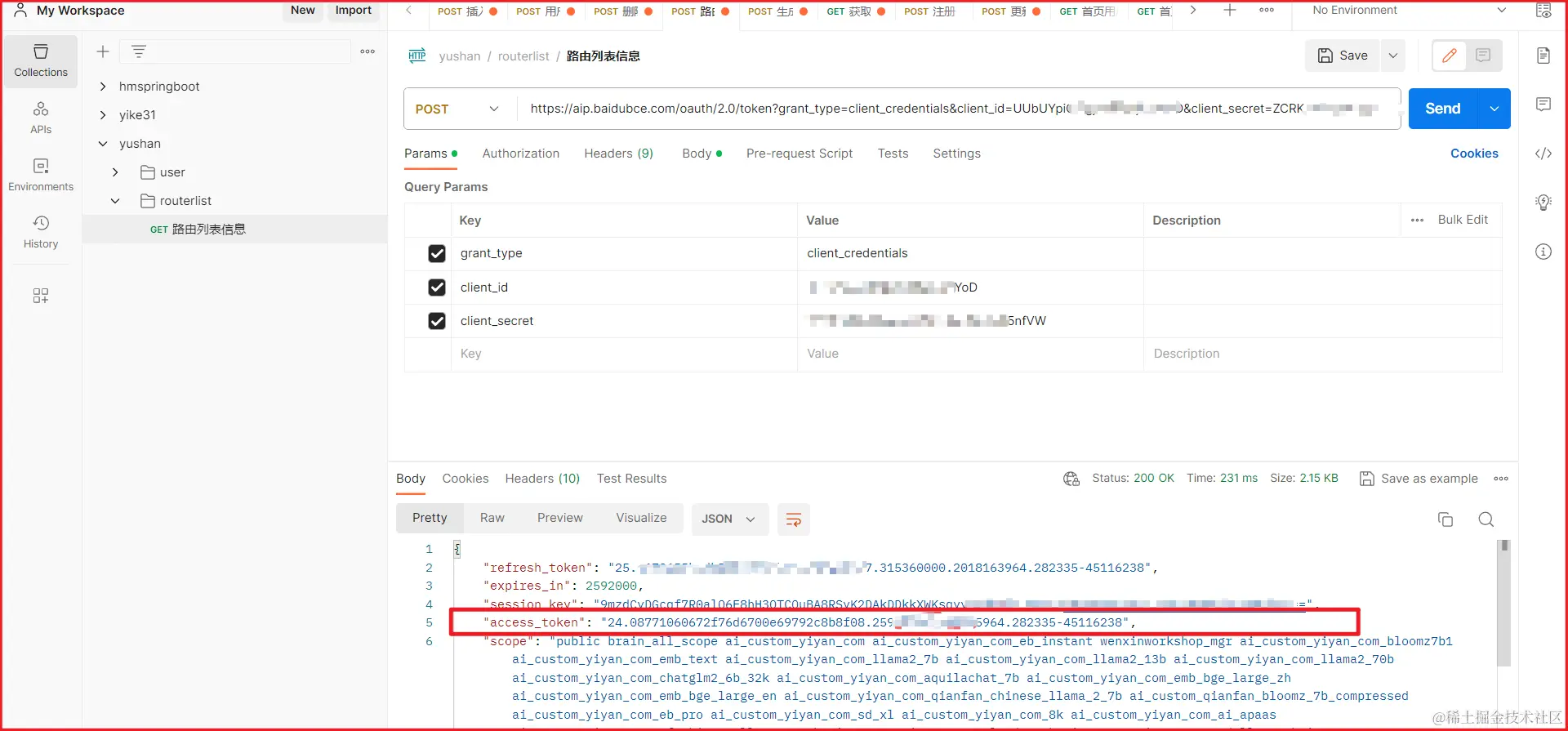Switch response view to Visualize
1568x731 pixels.
(x=641, y=518)
